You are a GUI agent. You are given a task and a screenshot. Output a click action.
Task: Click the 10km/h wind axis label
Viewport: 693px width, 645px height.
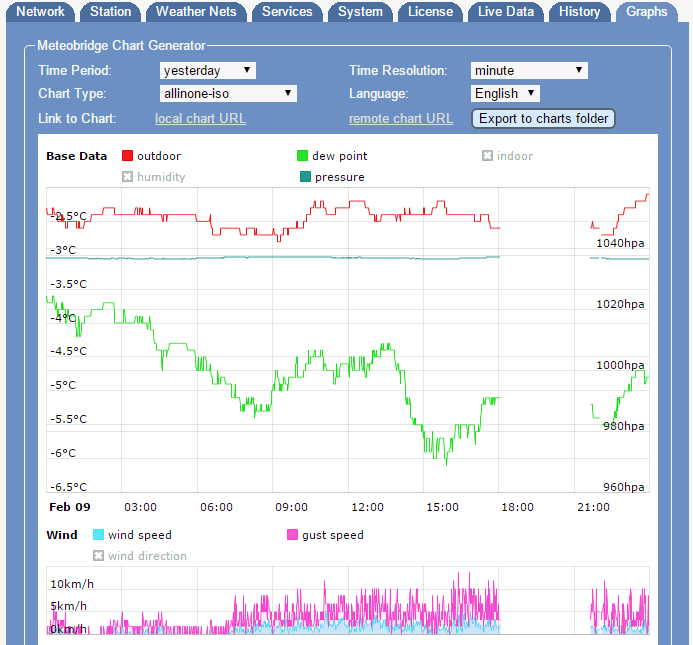coord(72,584)
